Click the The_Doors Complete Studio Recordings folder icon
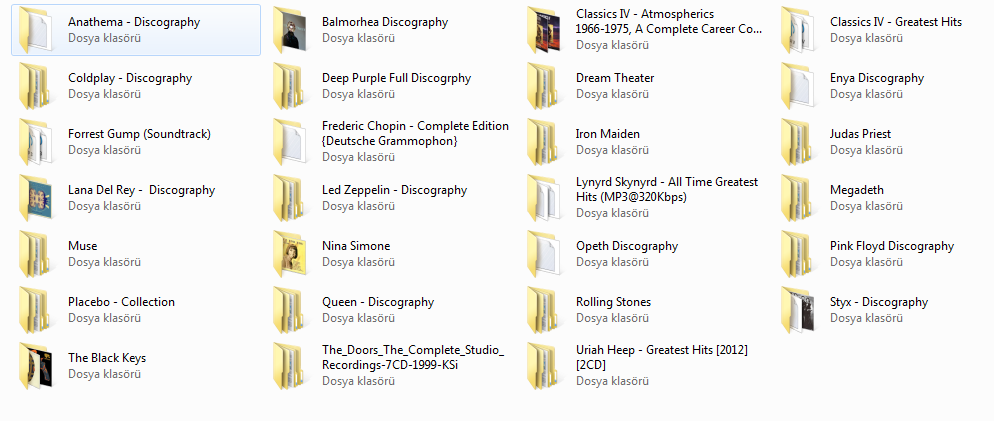The image size is (994, 421). (291, 366)
